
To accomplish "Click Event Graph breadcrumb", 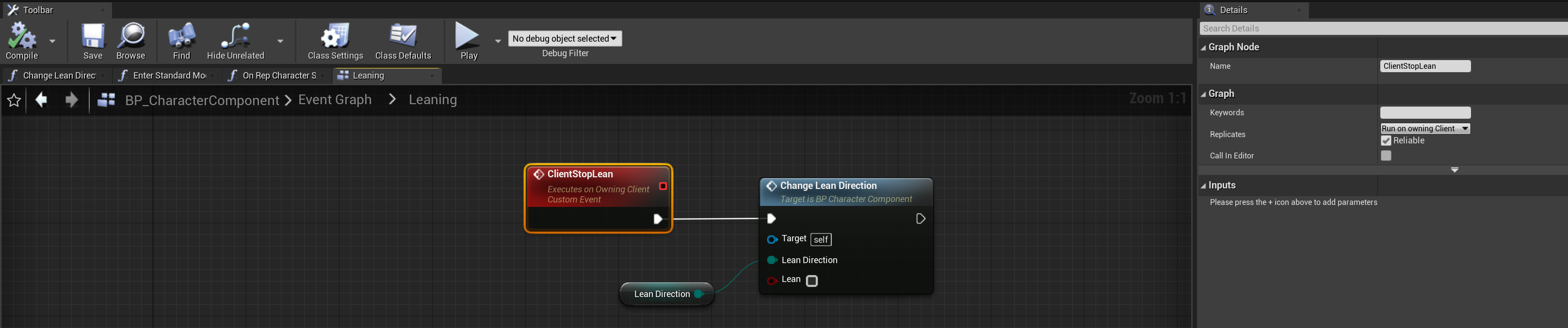I will (x=335, y=100).
